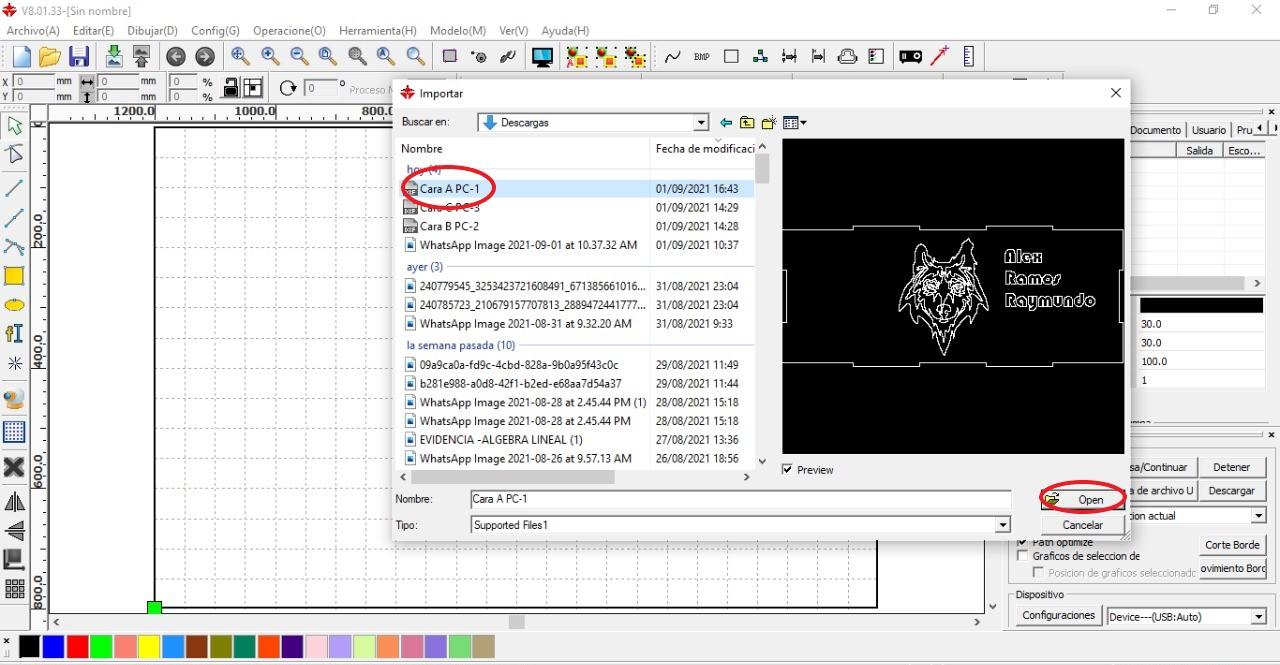
Task: Click the redo right-arrow icon
Action: tap(204, 57)
